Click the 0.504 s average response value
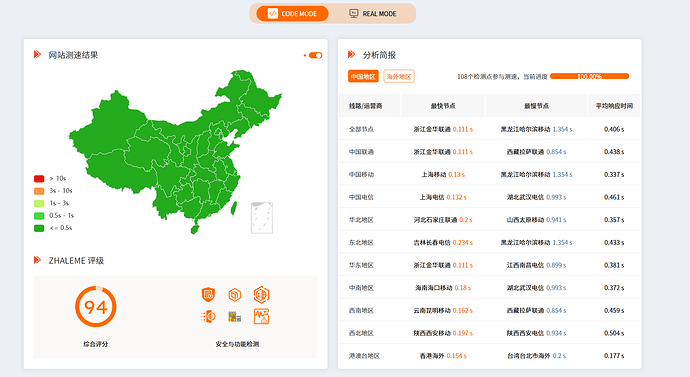Viewport: 690px width, 377px height. point(614,333)
